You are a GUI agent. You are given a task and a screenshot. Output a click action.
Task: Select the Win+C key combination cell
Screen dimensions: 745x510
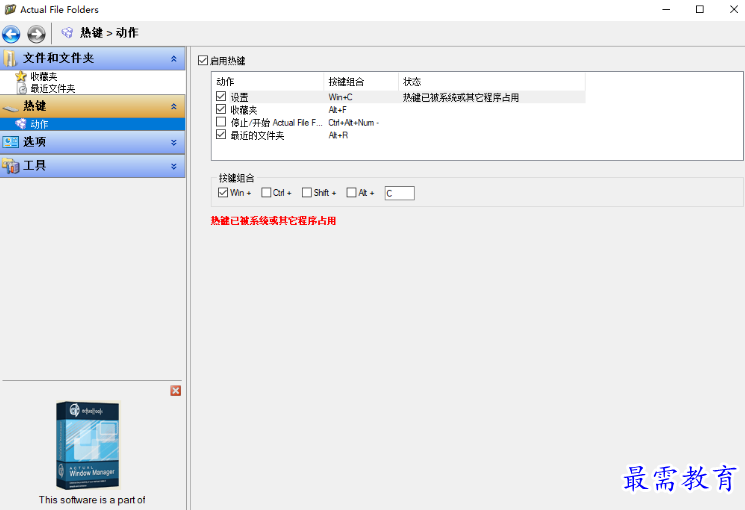(341, 97)
